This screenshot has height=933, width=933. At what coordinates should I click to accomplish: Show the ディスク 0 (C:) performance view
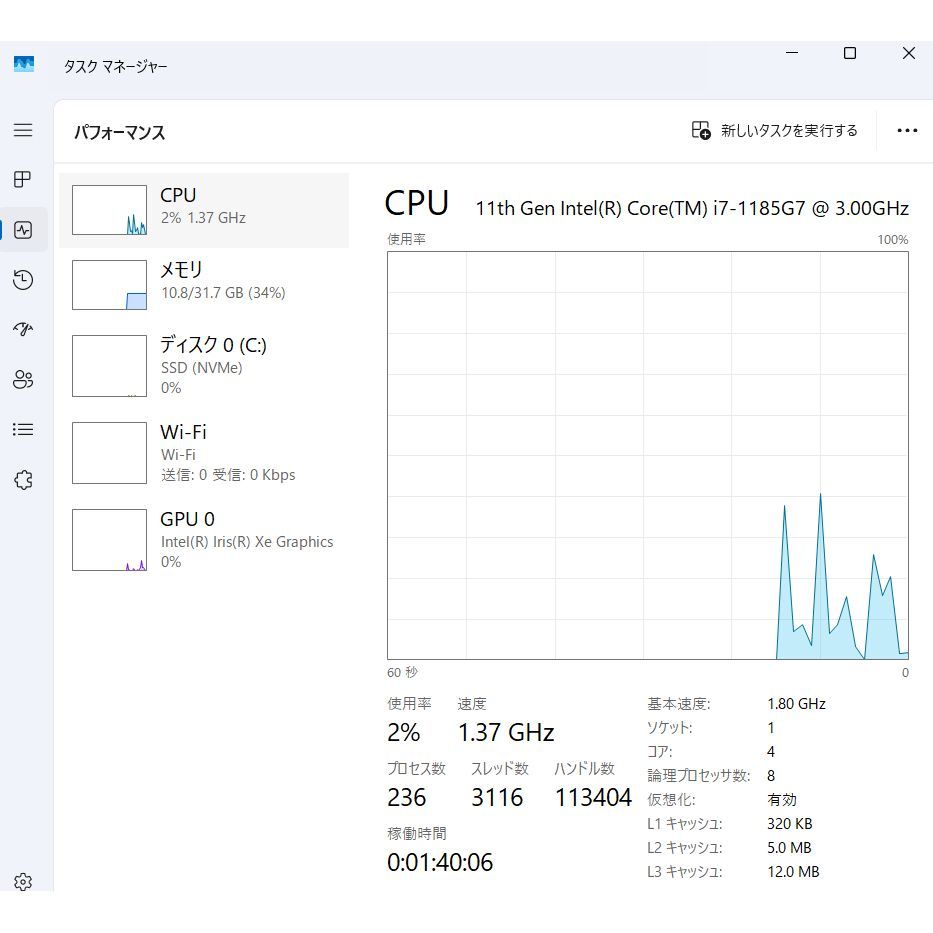[204, 366]
